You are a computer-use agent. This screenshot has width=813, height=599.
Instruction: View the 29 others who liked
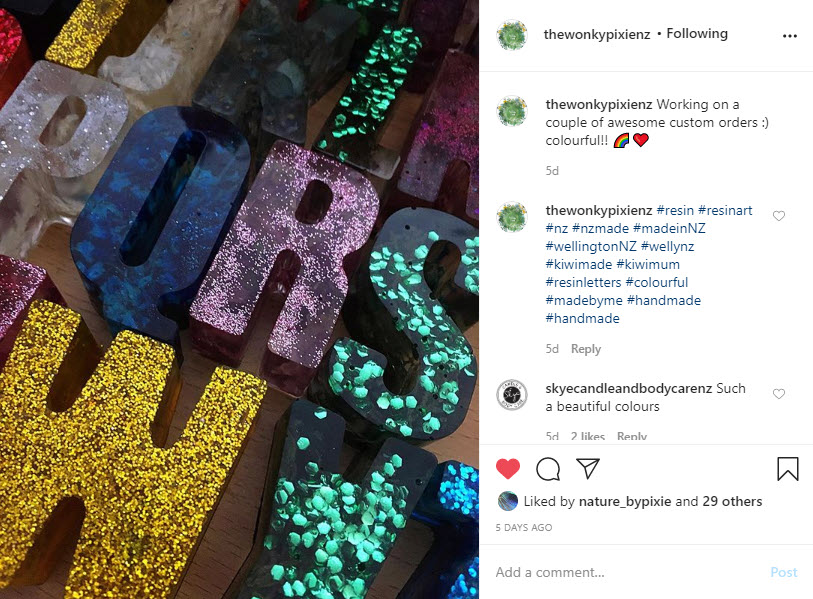coord(732,502)
